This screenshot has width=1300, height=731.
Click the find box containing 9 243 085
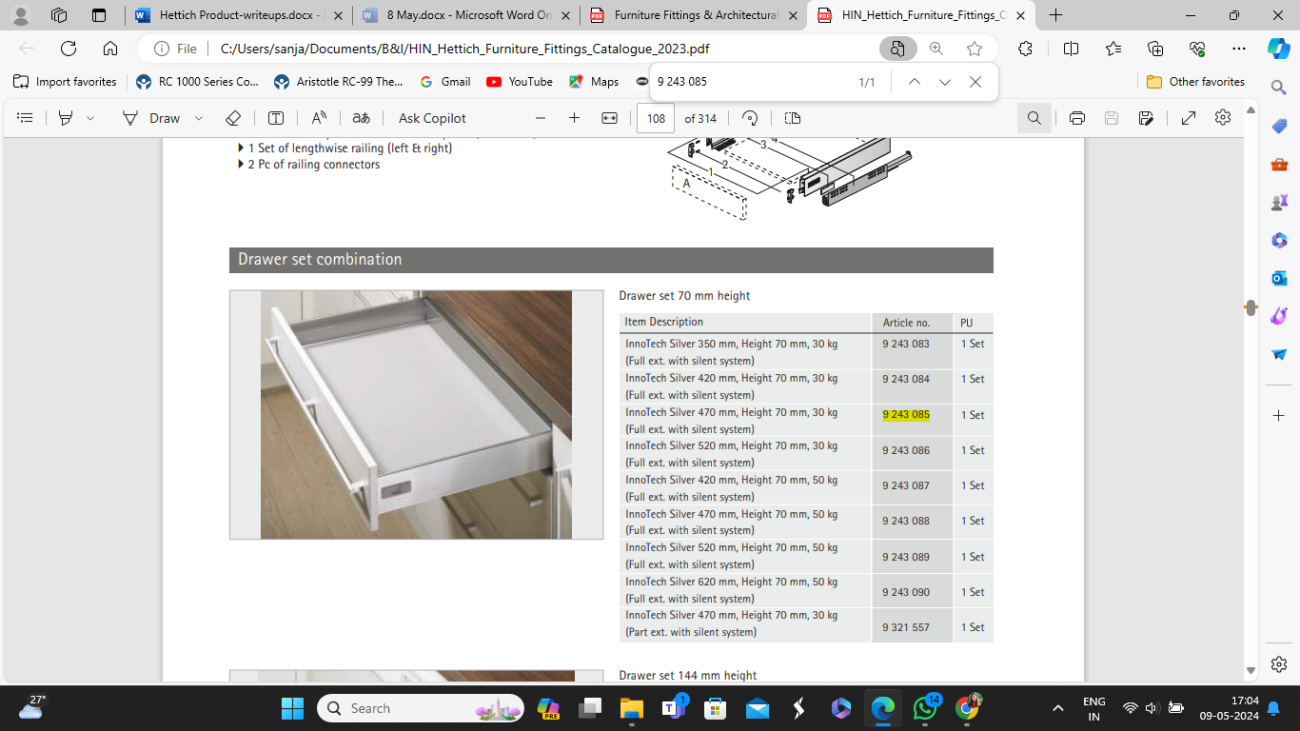750,82
